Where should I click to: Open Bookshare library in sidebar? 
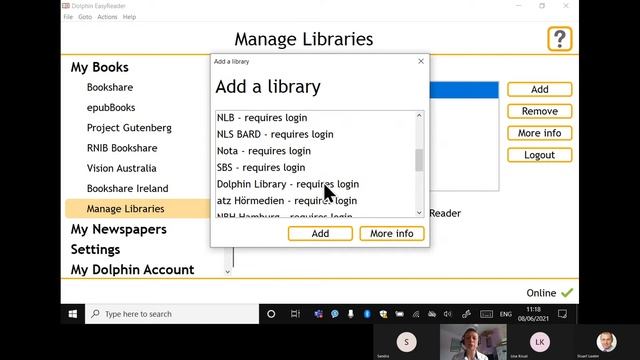coord(110,87)
